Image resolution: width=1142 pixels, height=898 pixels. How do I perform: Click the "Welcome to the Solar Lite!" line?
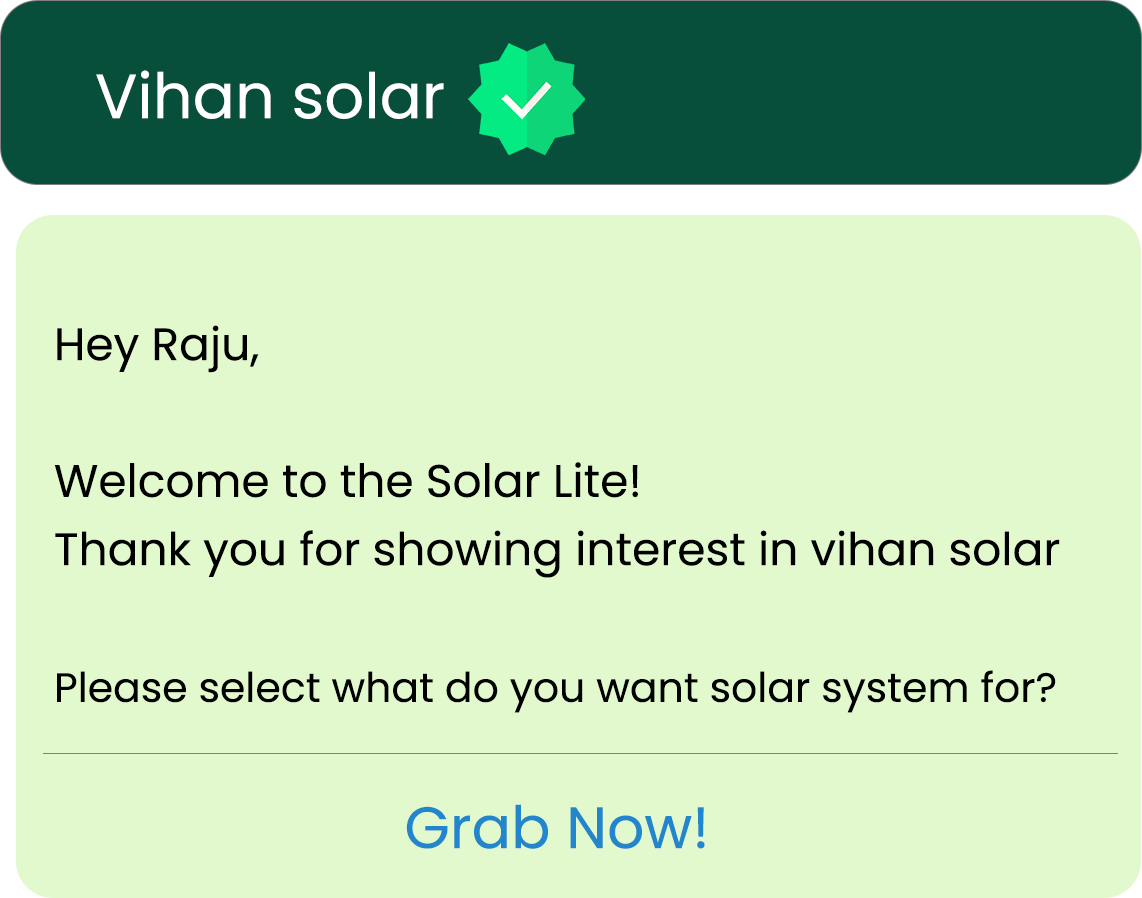tap(347, 483)
